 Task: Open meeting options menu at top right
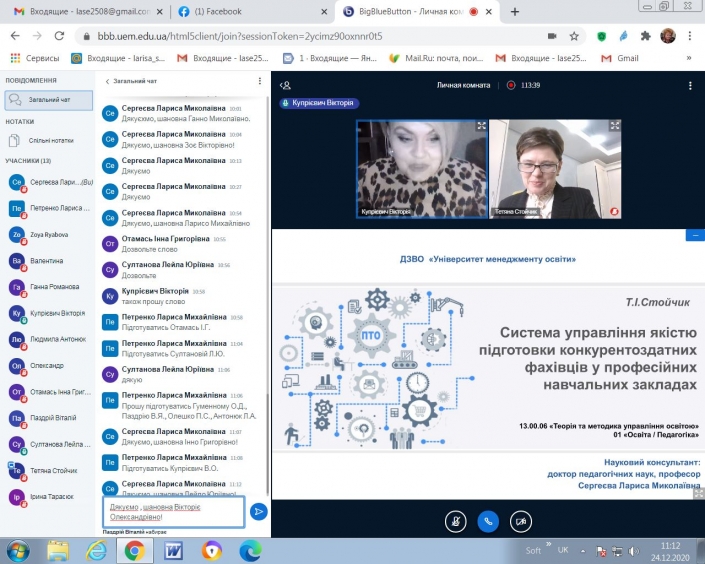coord(690,85)
